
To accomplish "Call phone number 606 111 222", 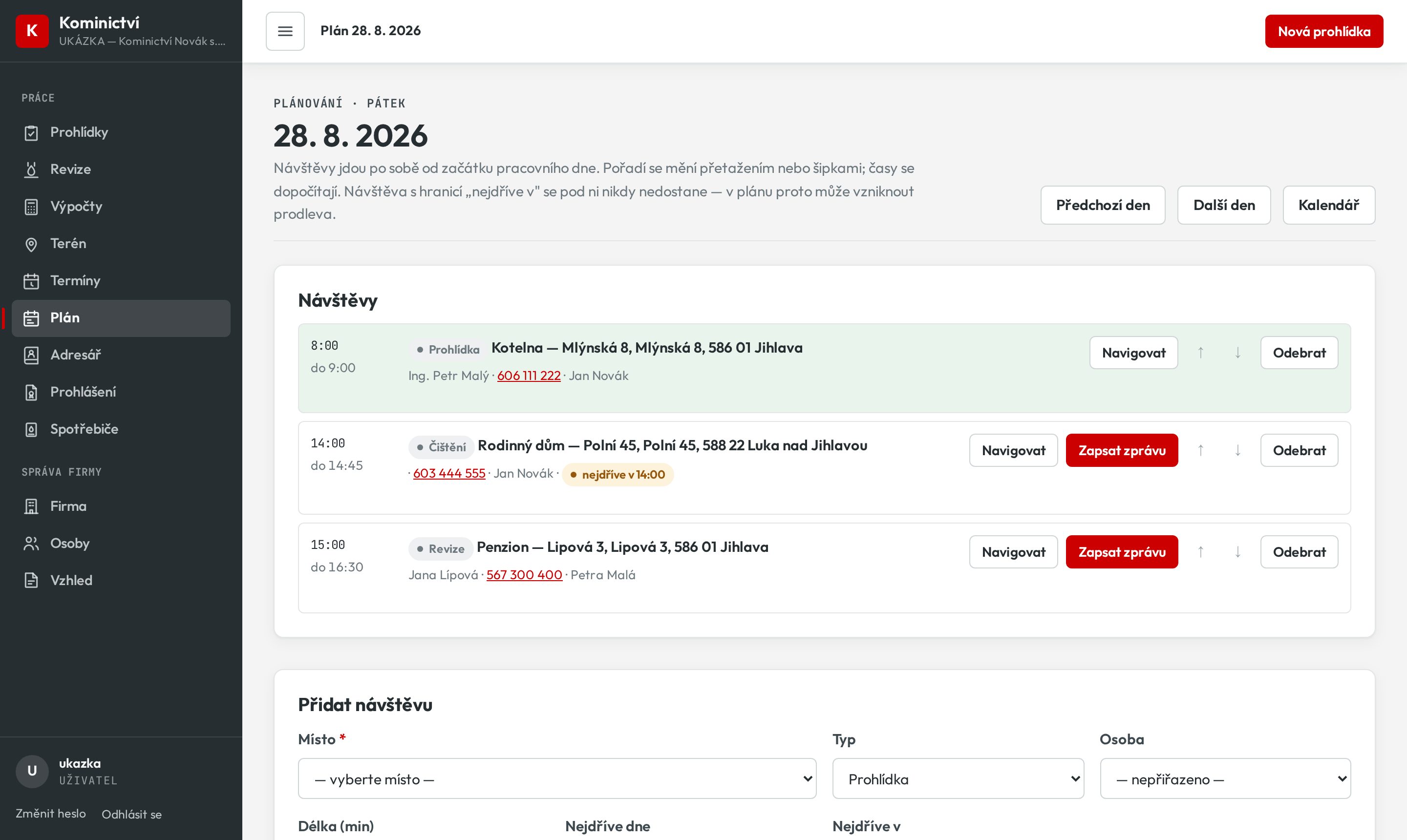I will coord(529,376).
